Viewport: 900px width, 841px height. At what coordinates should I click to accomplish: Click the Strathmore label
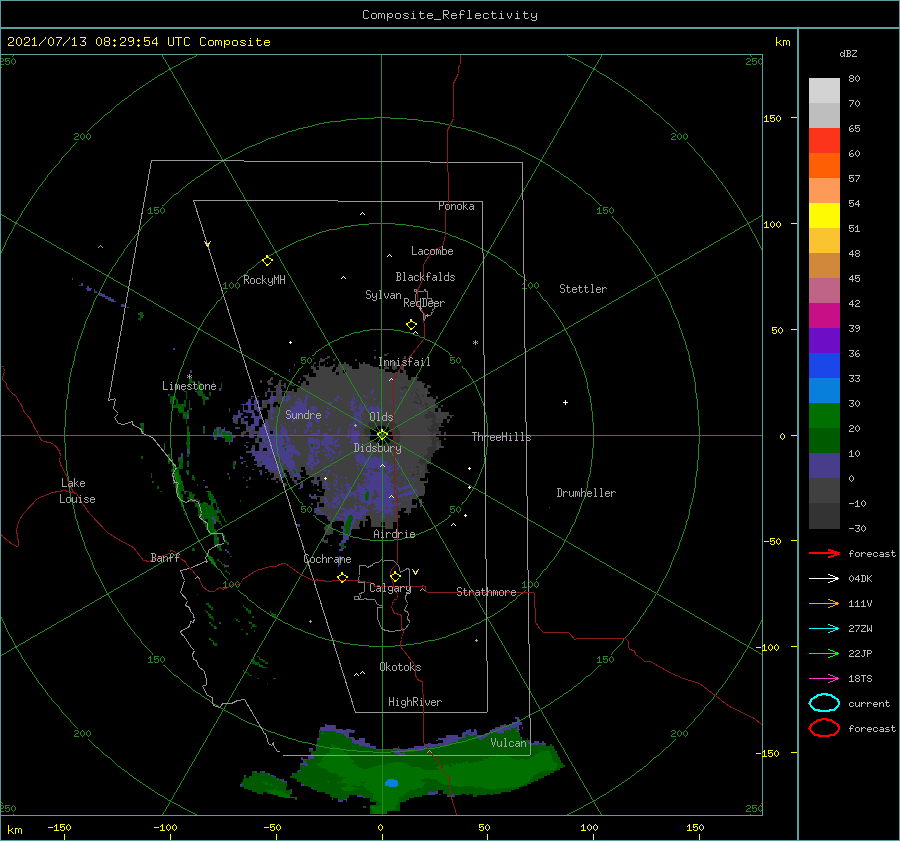click(486, 592)
